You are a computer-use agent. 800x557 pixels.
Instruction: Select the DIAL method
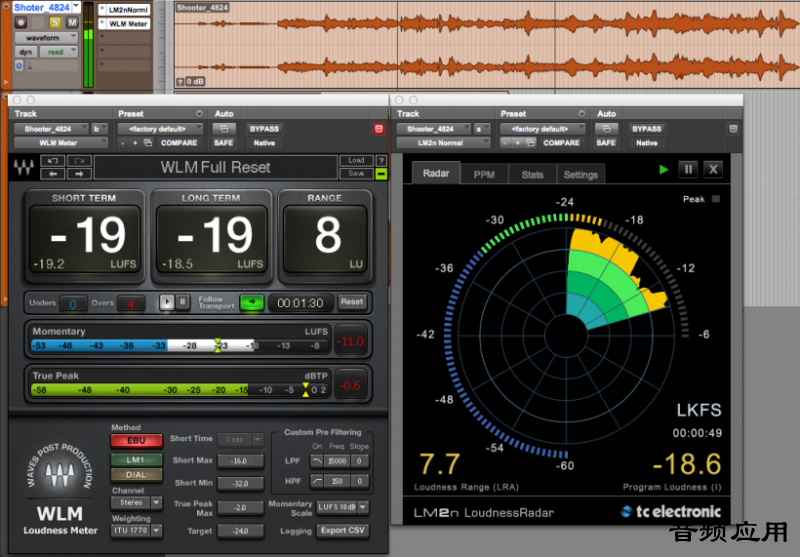point(136,475)
